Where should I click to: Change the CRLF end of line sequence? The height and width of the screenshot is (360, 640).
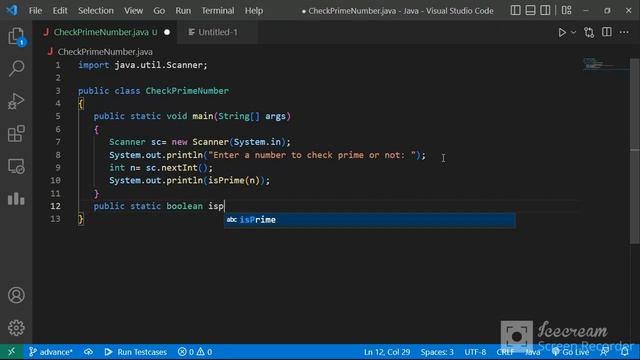click(x=505, y=352)
